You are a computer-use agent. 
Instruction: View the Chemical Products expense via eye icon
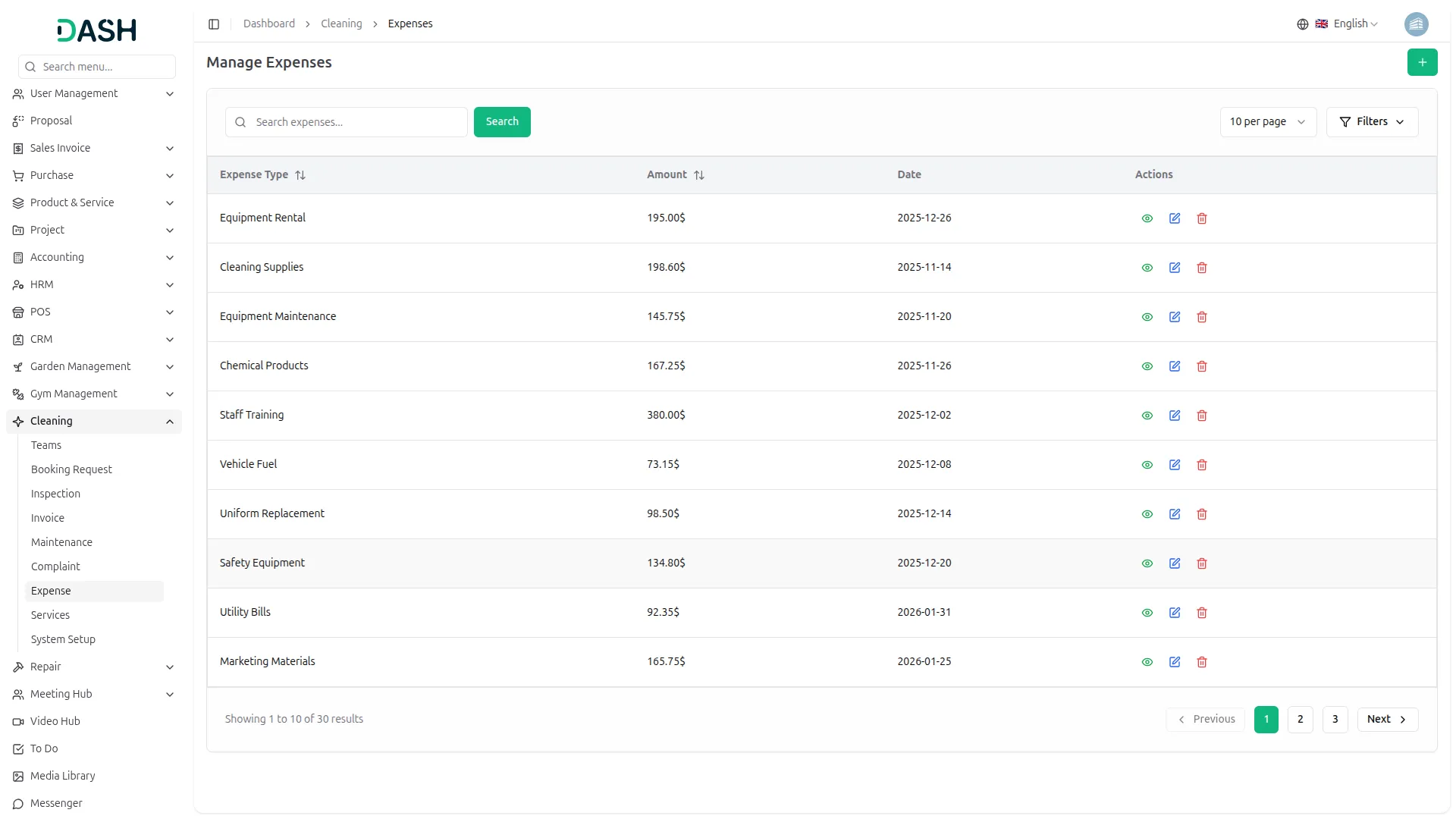(x=1147, y=366)
